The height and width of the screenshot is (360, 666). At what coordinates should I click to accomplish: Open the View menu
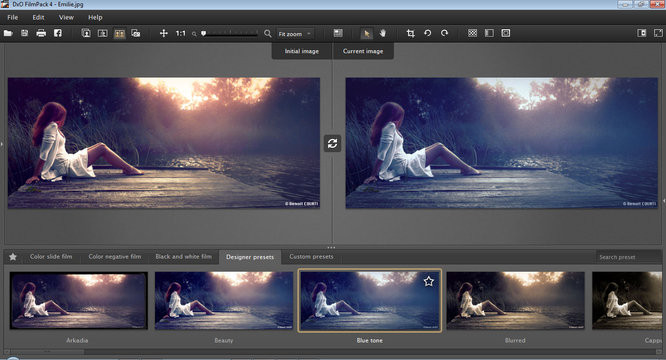point(66,17)
